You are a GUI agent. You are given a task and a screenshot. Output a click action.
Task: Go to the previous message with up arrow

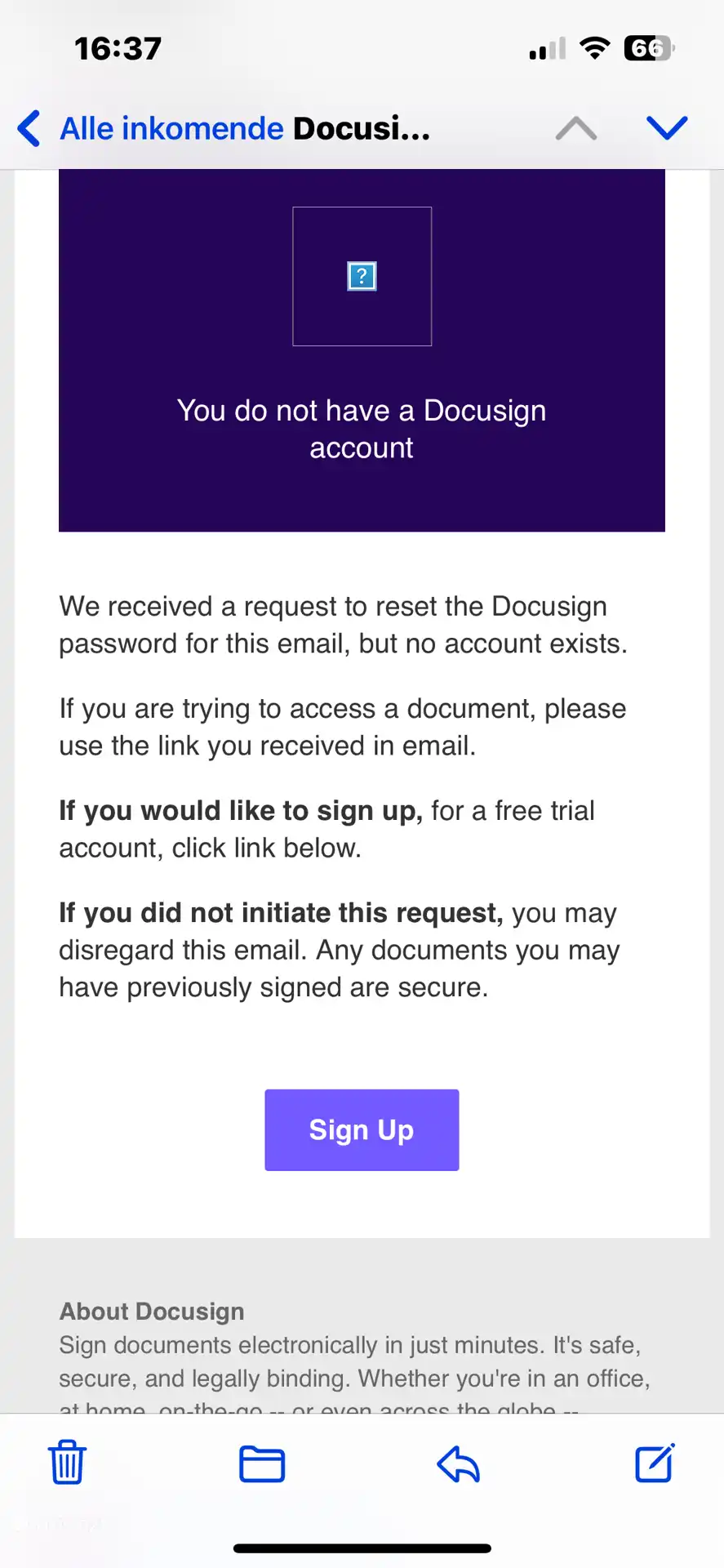coord(576,128)
